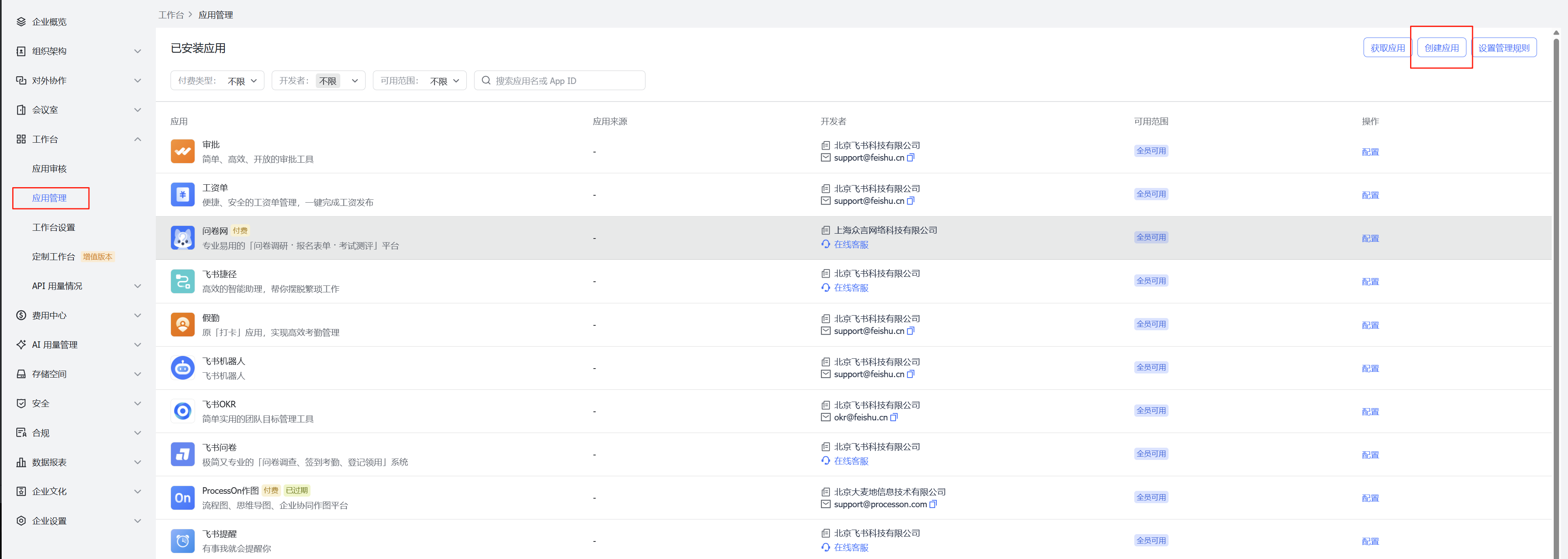Click 配置 for 审批 app

tap(1370, 152)
